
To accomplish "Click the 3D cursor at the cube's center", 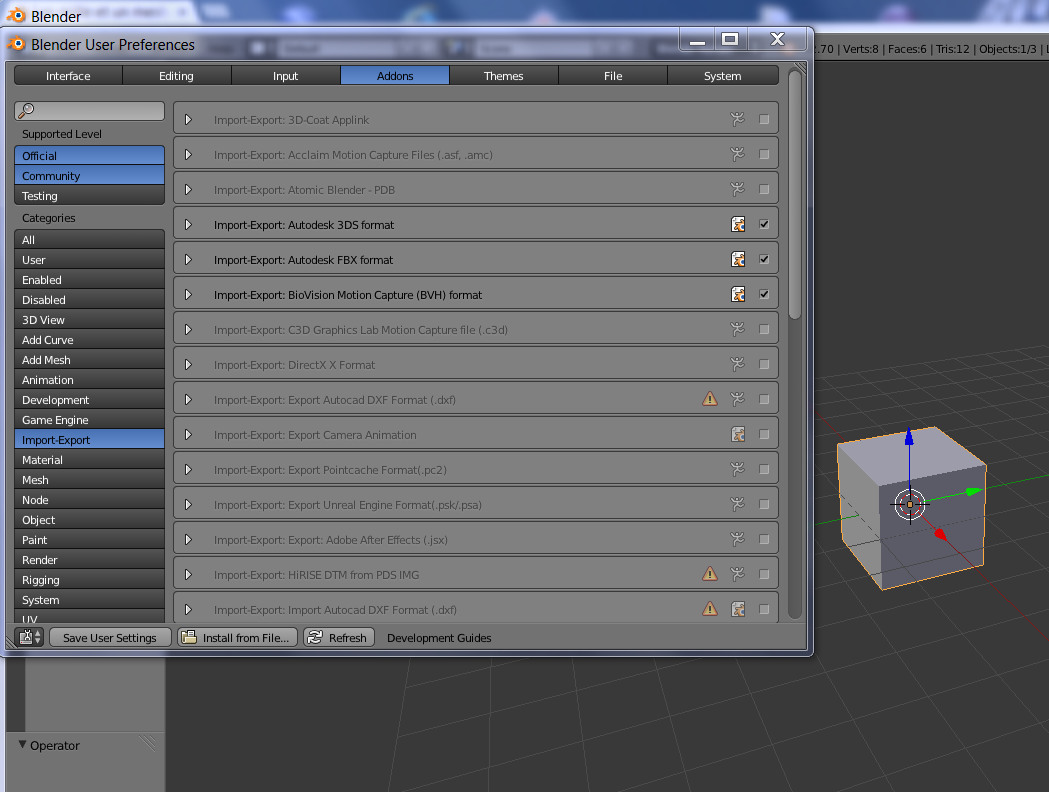I will (x=910, y=504).
